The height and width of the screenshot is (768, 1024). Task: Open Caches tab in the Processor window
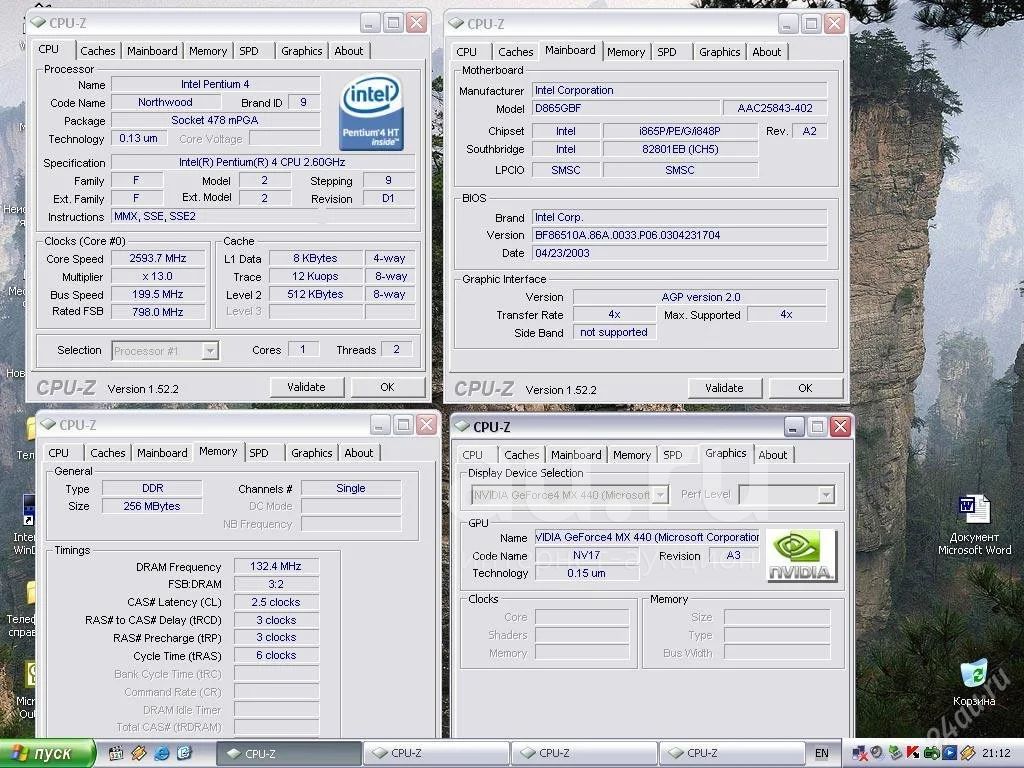(97, 51)
